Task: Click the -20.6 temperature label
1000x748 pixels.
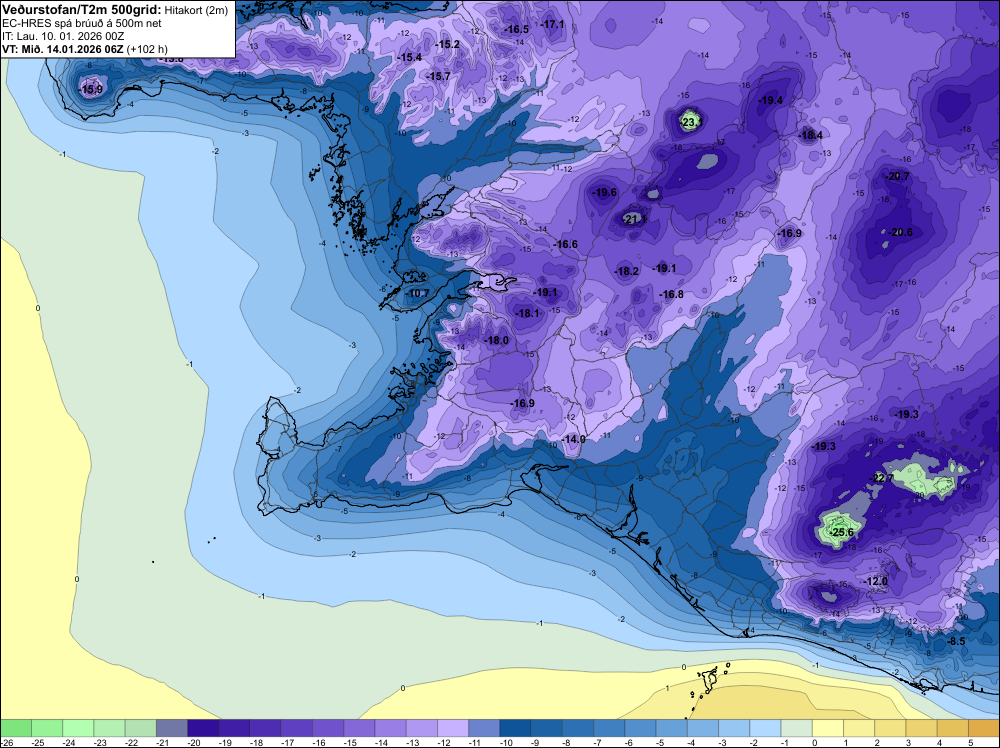Action: (901, 232)
